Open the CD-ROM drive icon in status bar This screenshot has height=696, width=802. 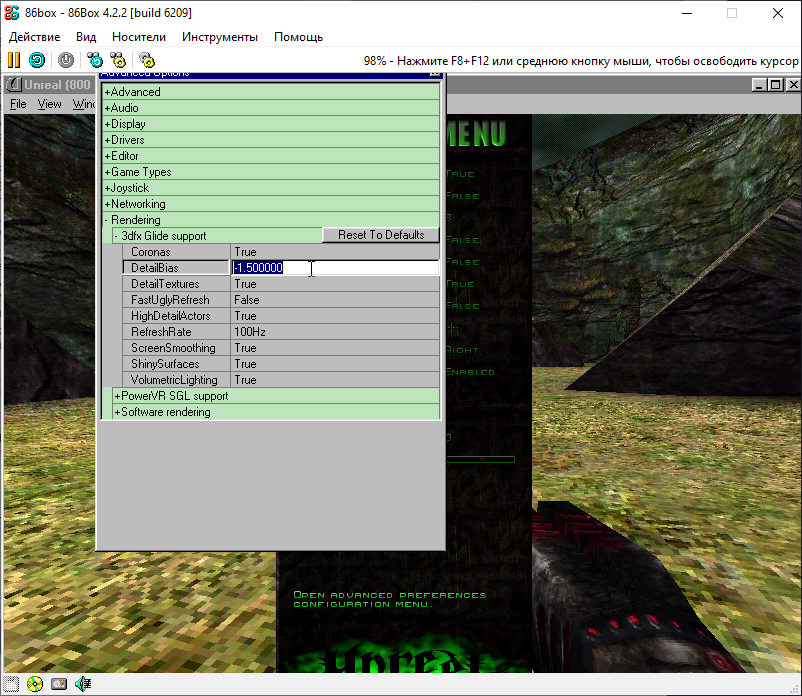35,685
